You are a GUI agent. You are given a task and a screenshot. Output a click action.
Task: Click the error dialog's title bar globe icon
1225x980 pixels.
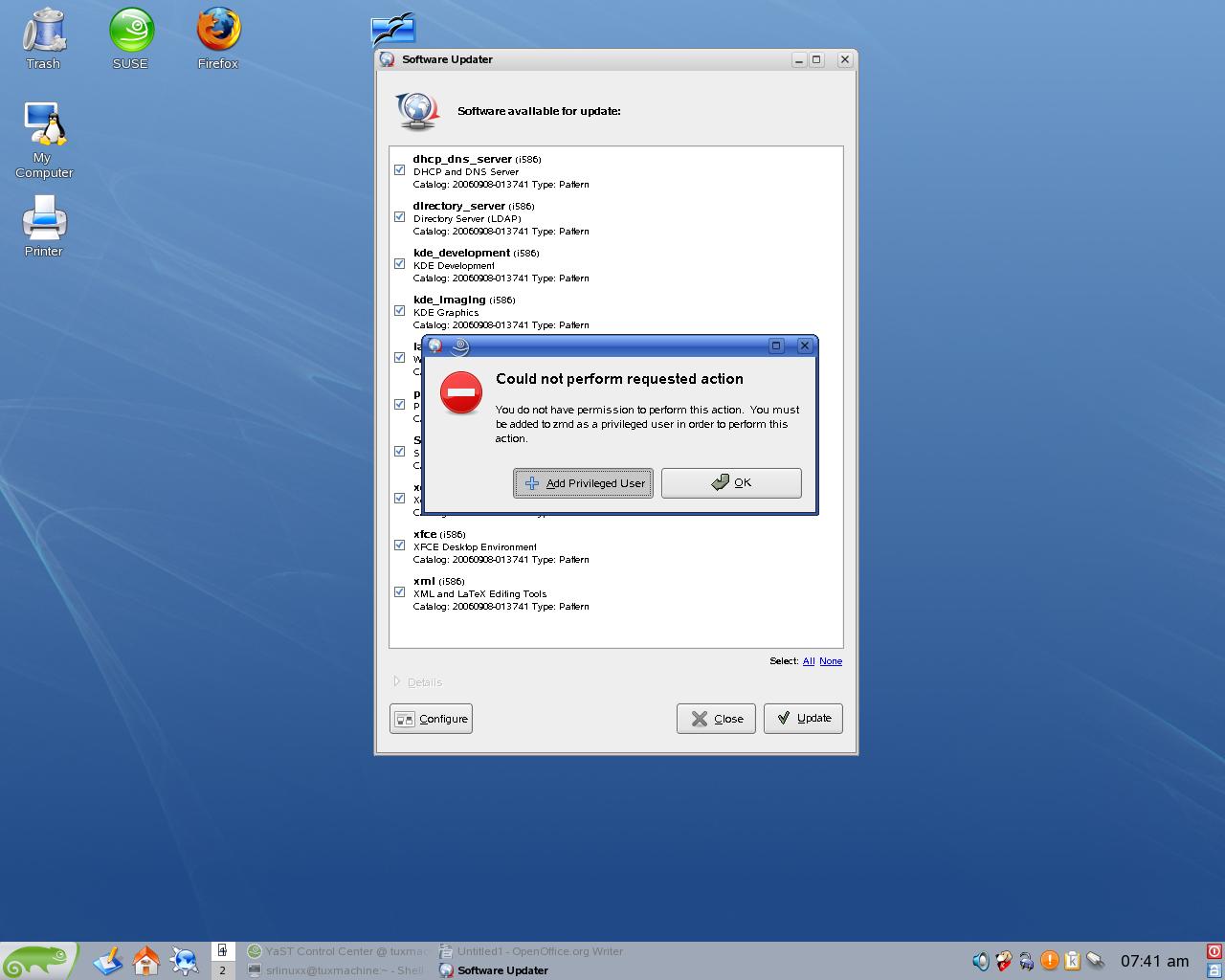(x=435, y=345)
